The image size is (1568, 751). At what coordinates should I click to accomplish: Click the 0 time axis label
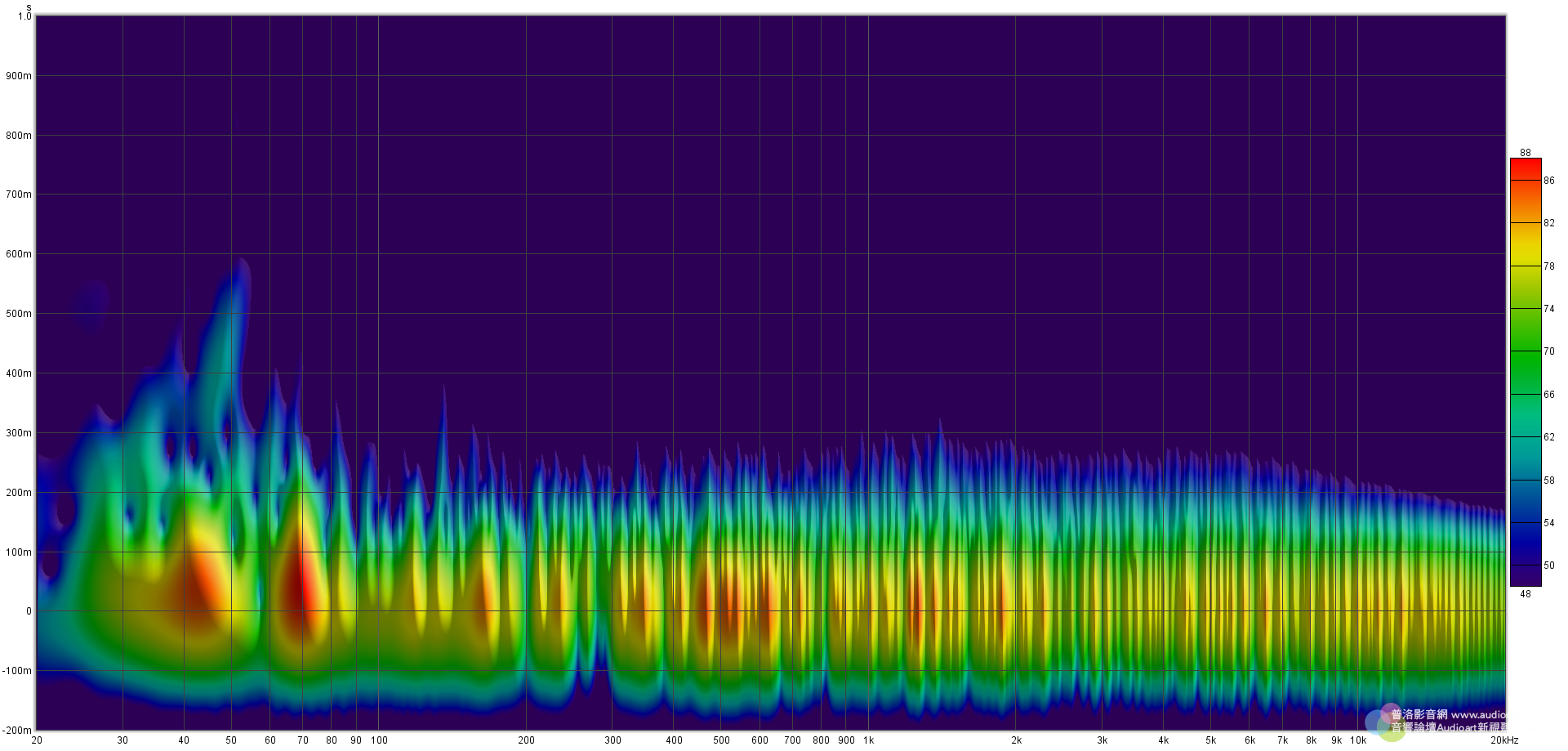[29, 611]
